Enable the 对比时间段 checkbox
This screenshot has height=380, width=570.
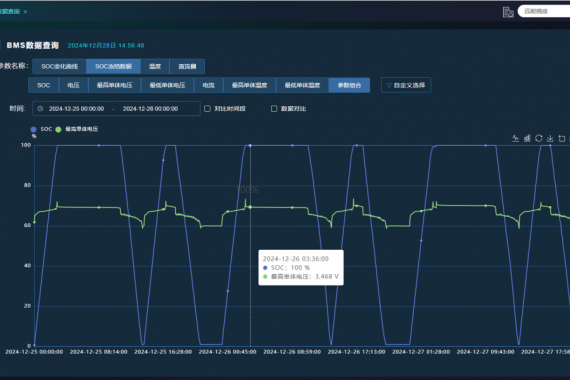207,108
